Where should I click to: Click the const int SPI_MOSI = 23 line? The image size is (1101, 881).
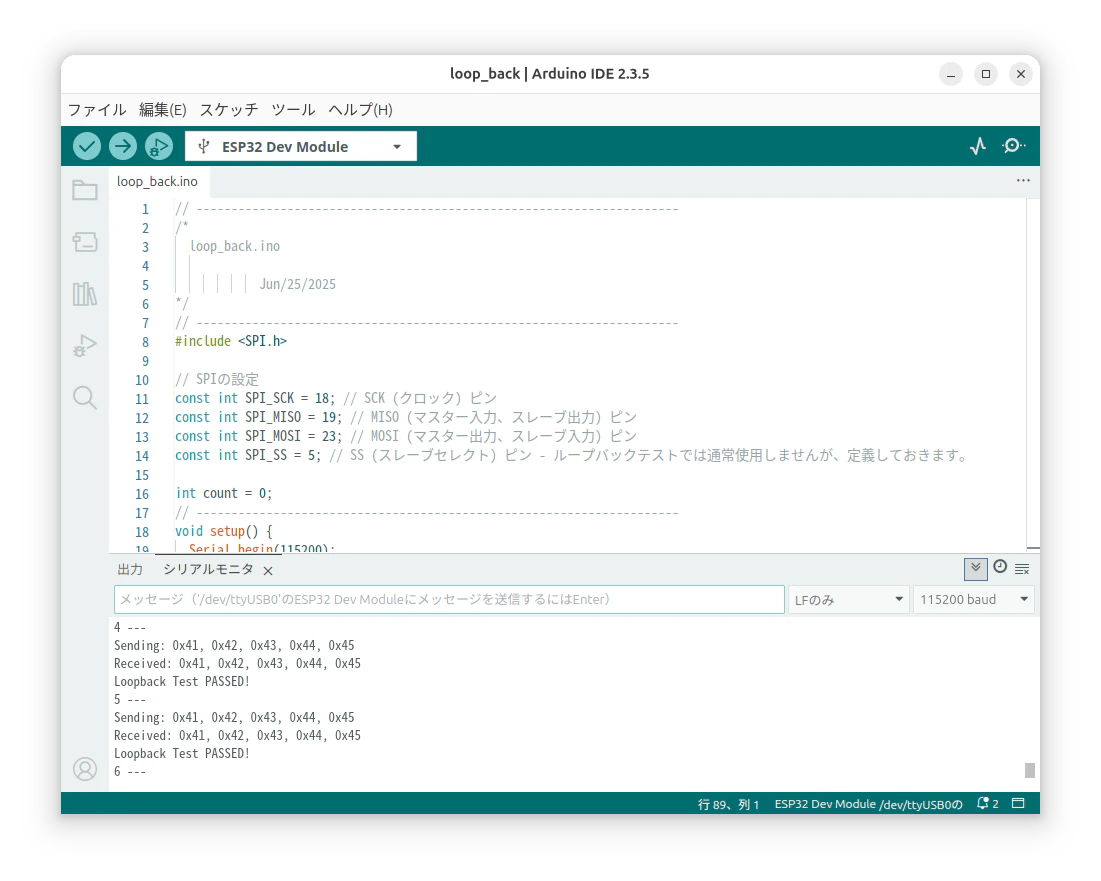coord(406,436)
